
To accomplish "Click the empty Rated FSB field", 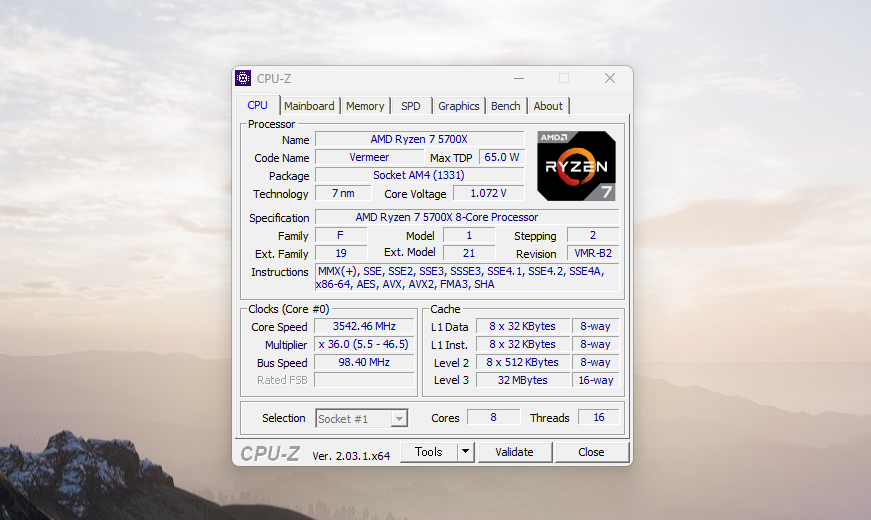I will pos(364,379).
